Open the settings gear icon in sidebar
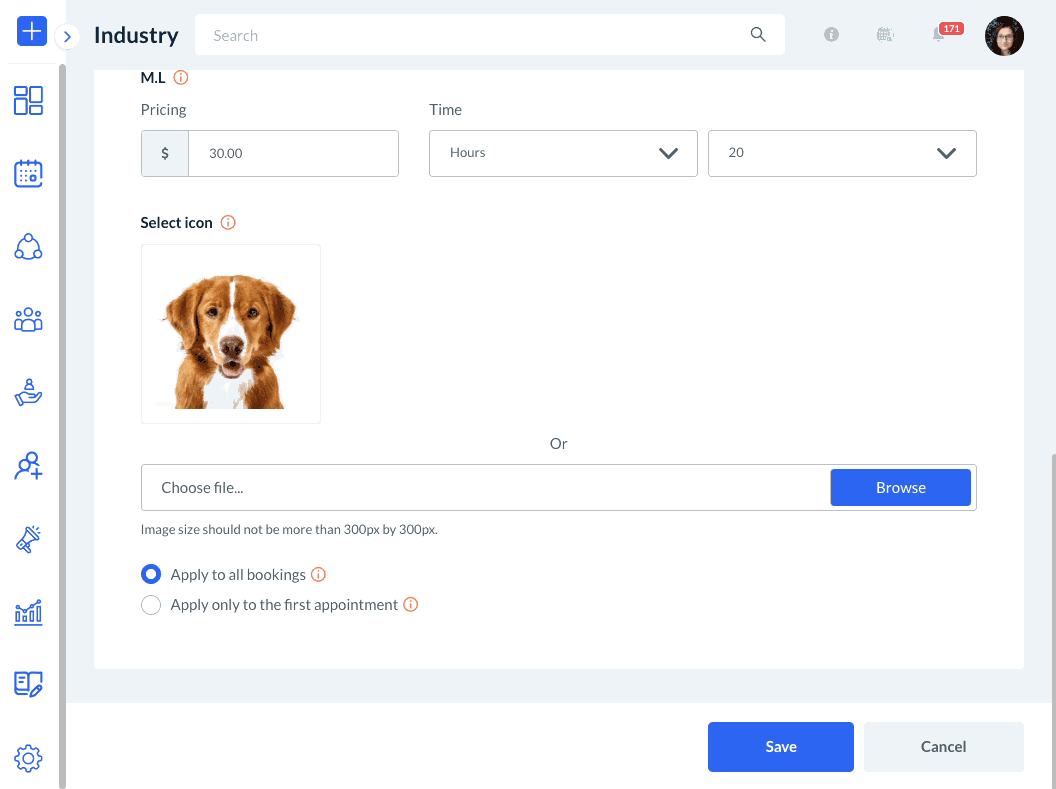The height and width of the screenshot is (789, 1056). (x=28, y=759)
